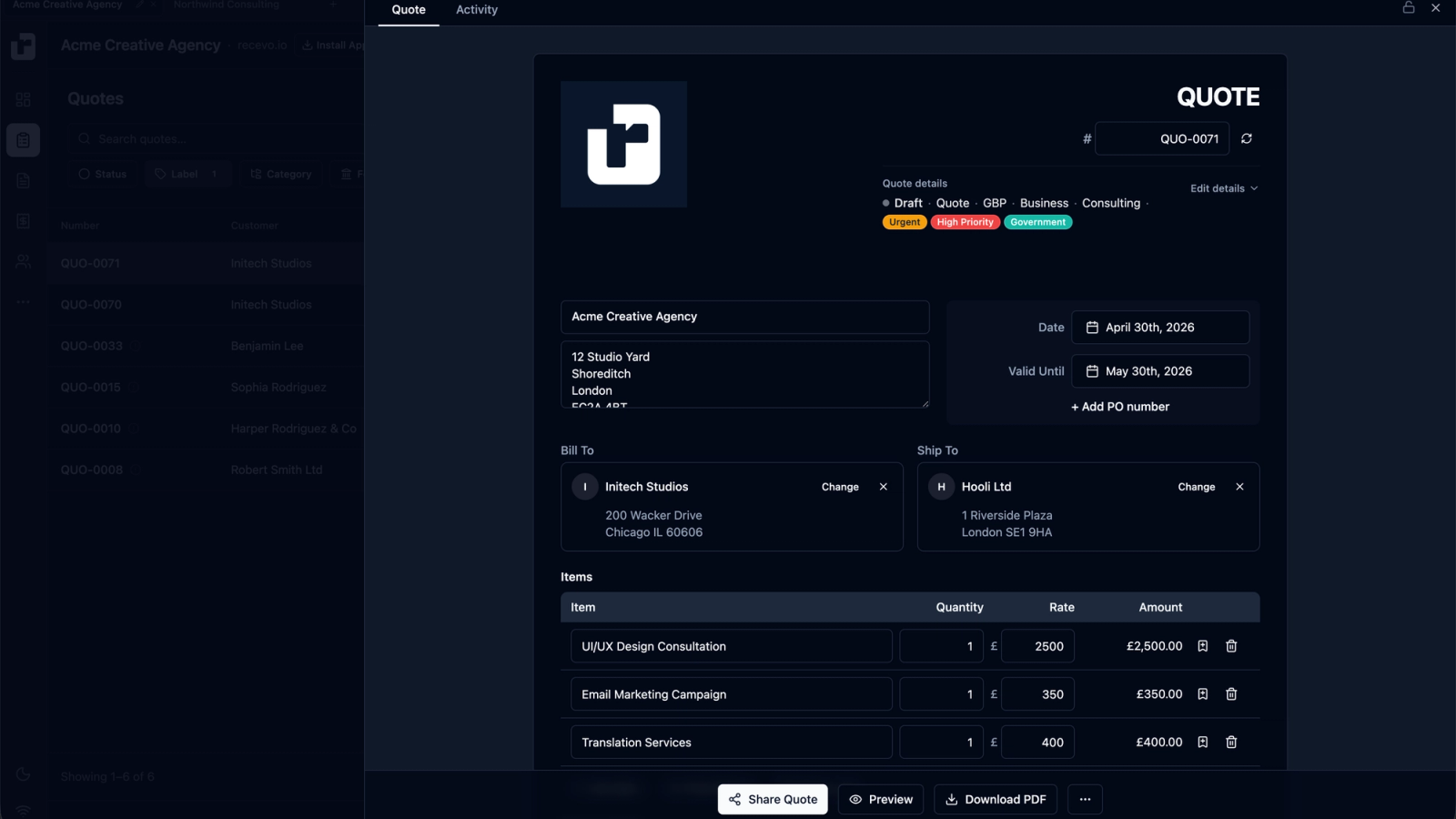Screen dimensions: 1456x819
Task: Click the Government label tag
Action: [1037, 222]
